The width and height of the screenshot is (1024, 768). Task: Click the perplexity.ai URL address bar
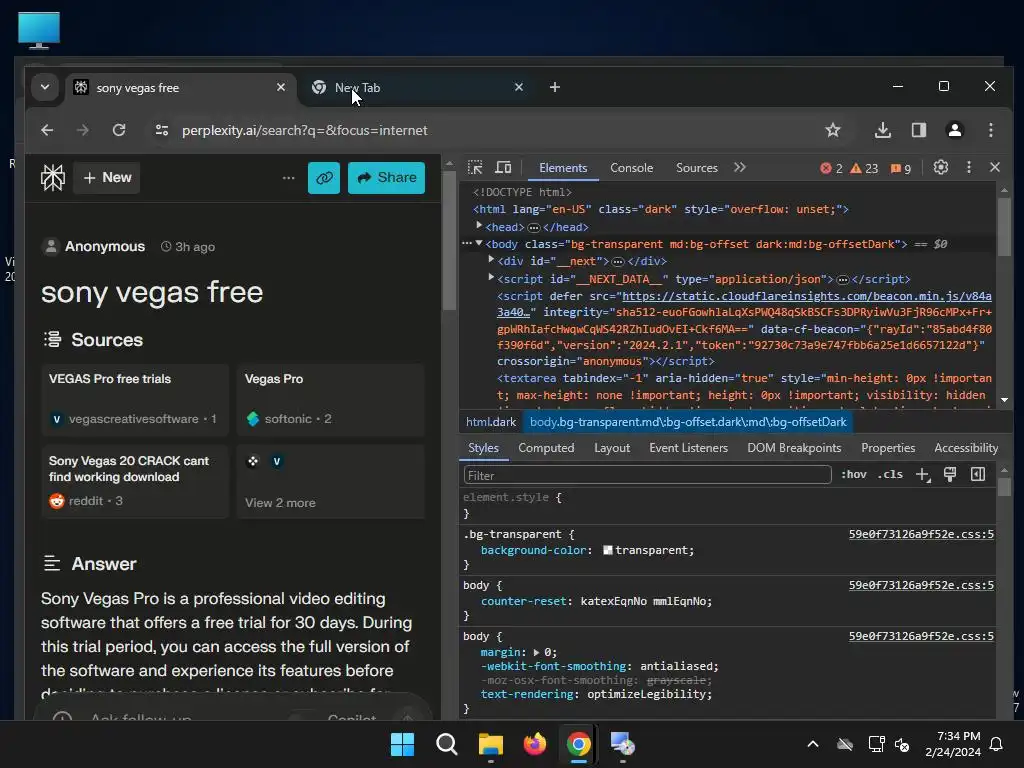click(304, 130)
